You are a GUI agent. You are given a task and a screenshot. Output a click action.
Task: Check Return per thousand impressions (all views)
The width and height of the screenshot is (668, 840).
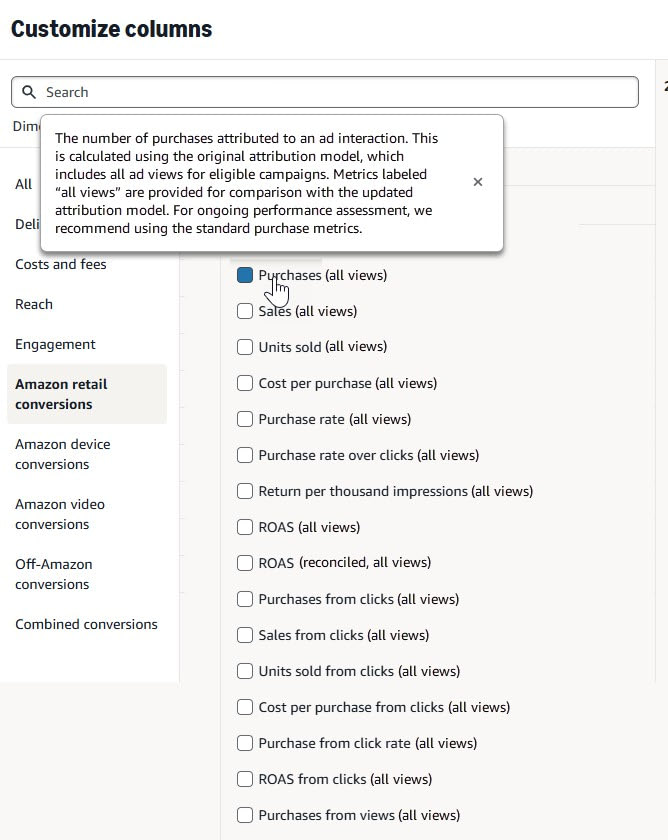[x=245, y=491]
